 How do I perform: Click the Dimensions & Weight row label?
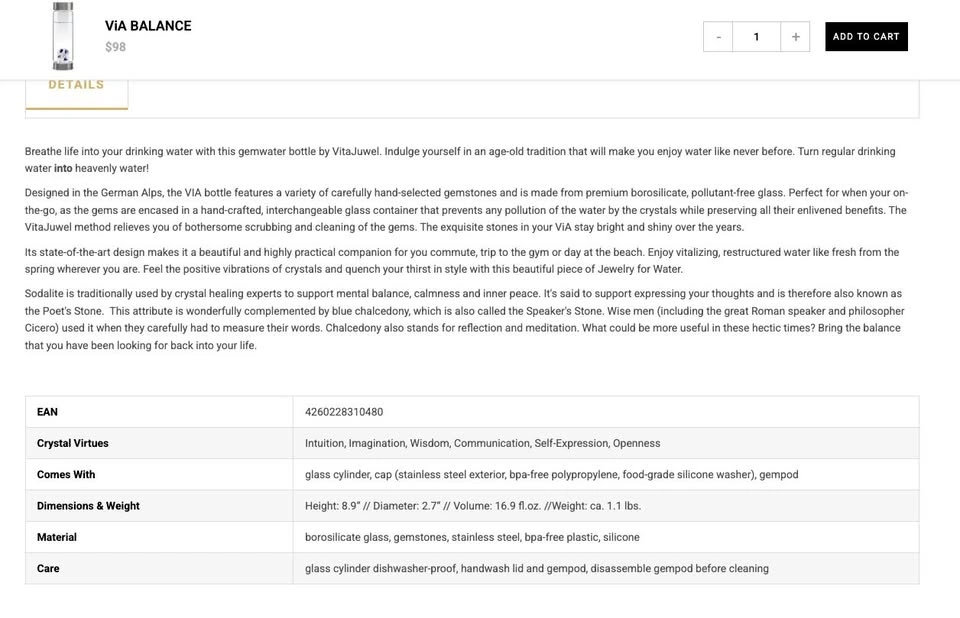pos(88,506)
